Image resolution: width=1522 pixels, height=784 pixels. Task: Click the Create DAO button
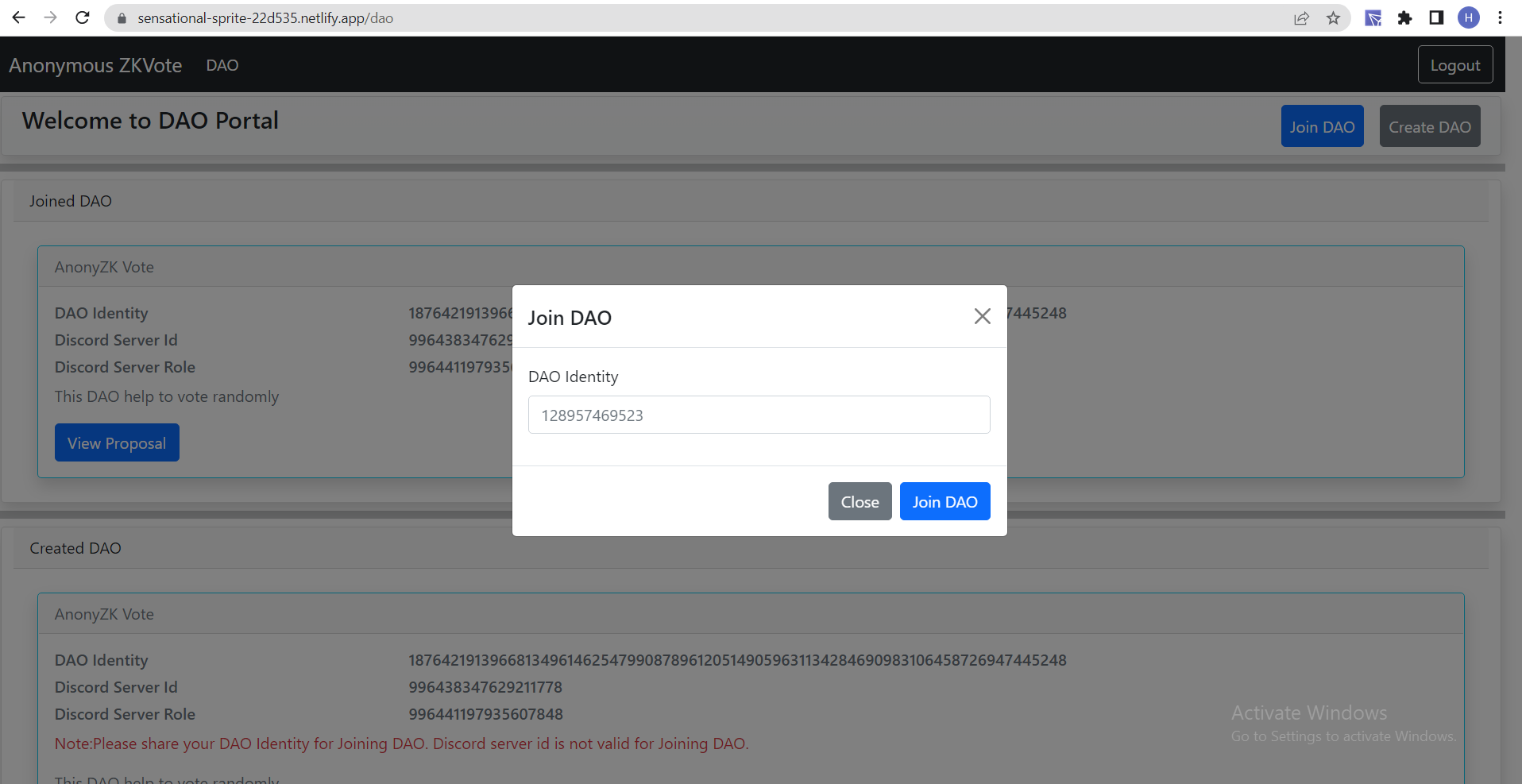click(x=1429, y=126)
